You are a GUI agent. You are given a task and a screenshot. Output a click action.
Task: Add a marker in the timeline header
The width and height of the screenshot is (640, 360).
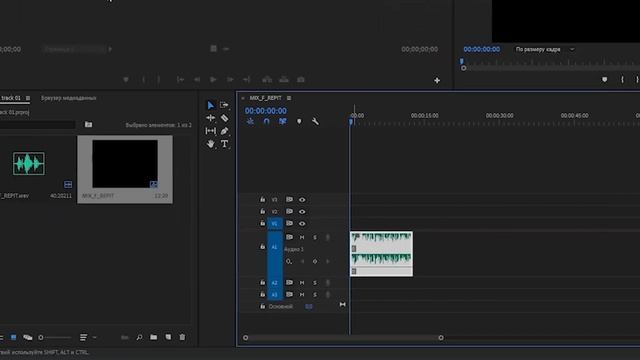299,122
